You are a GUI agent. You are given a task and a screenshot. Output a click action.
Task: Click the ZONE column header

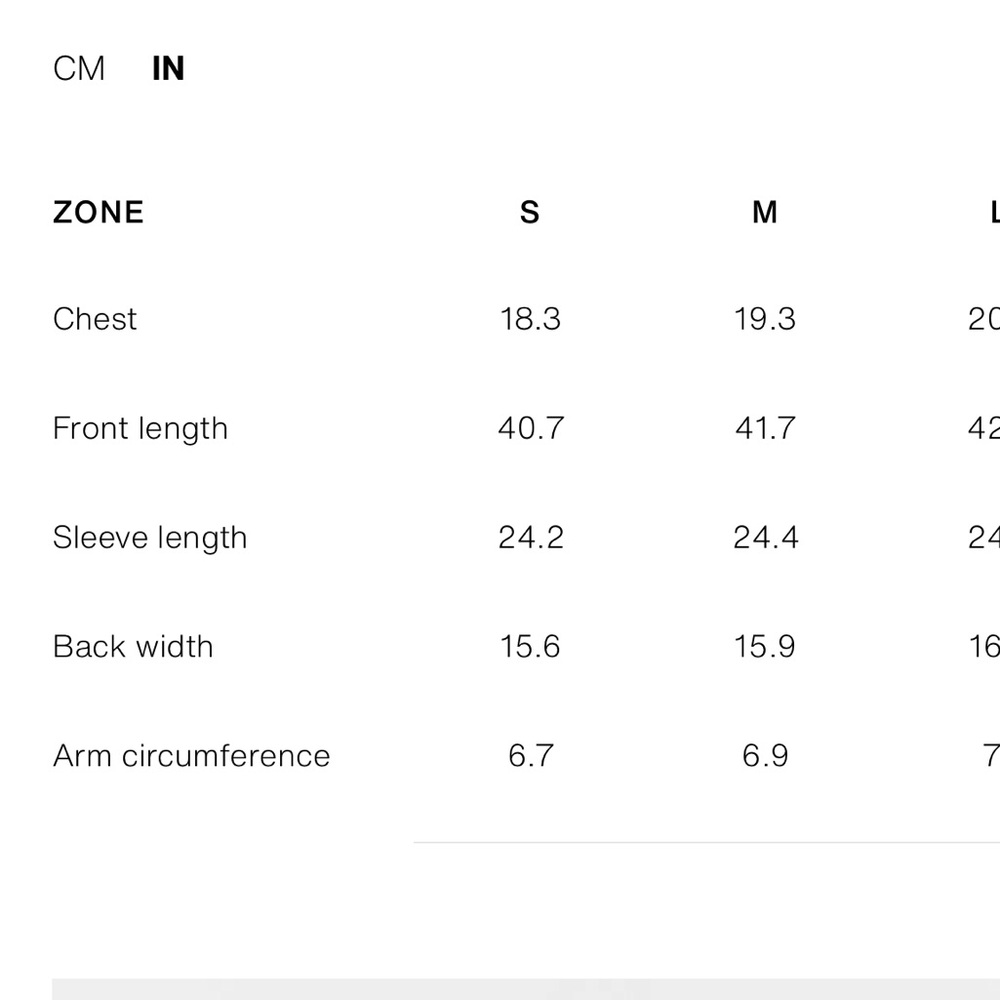point(98,212)
